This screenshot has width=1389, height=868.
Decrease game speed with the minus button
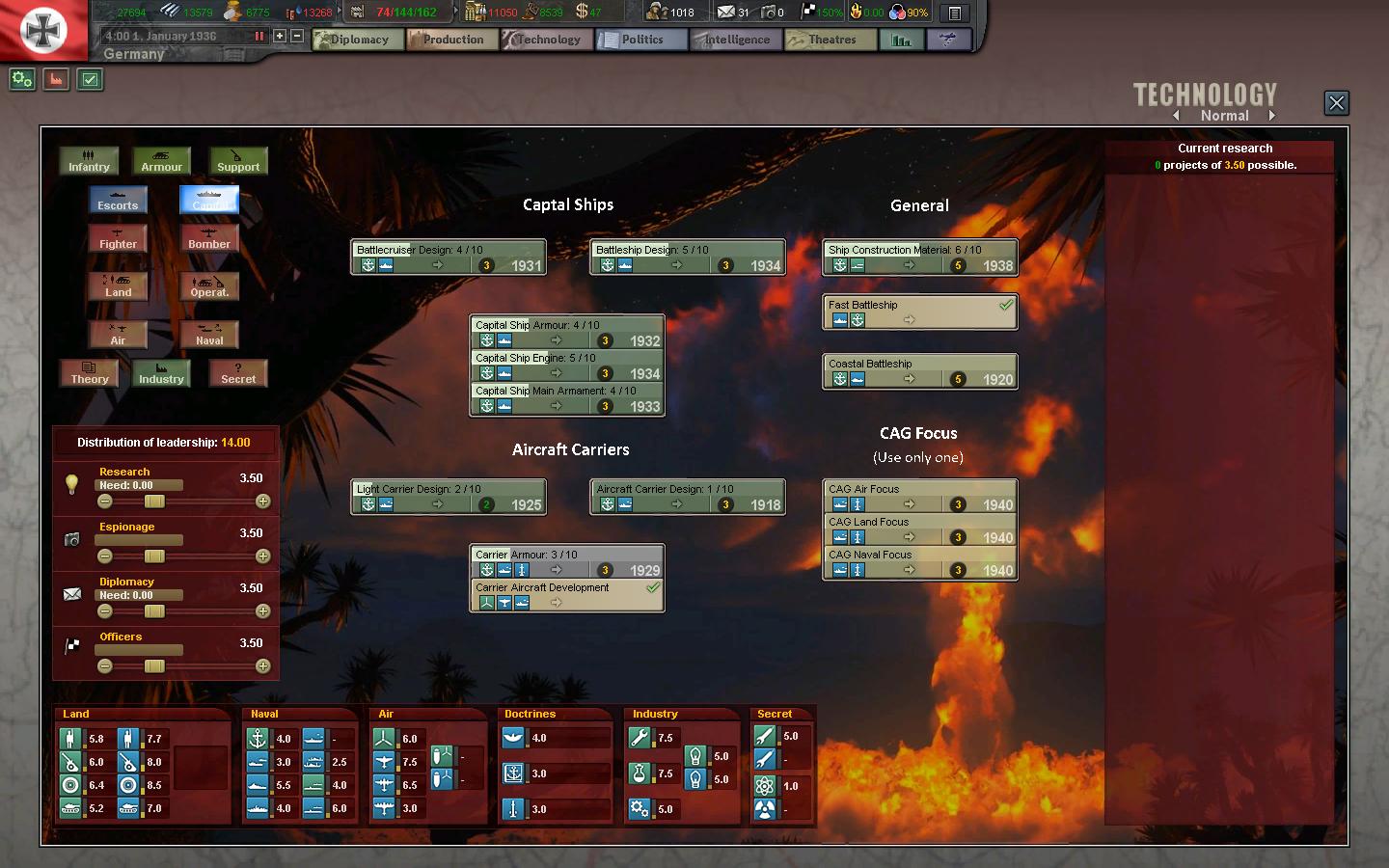[297, 36]
